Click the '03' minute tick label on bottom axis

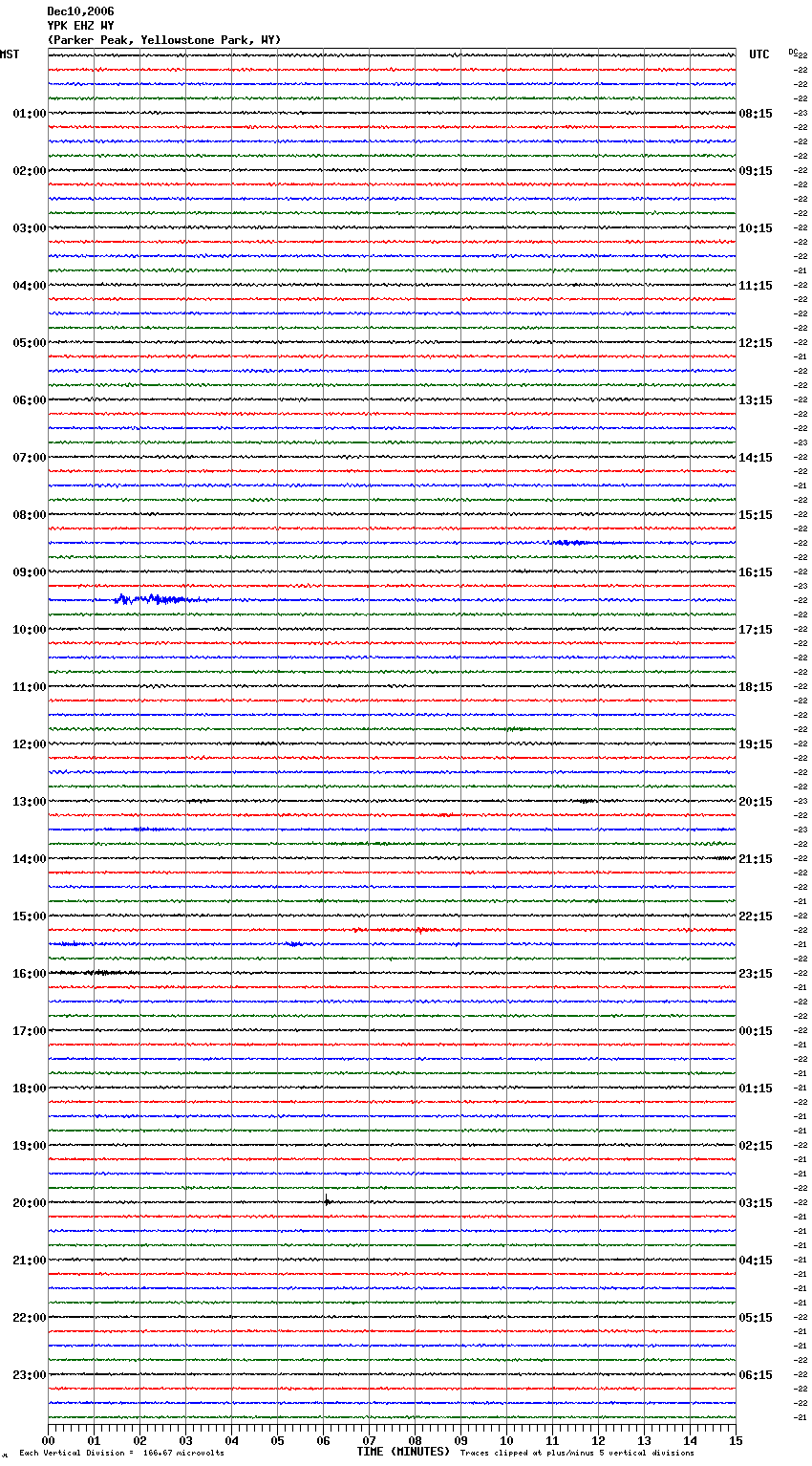[x=185, y=1440]
